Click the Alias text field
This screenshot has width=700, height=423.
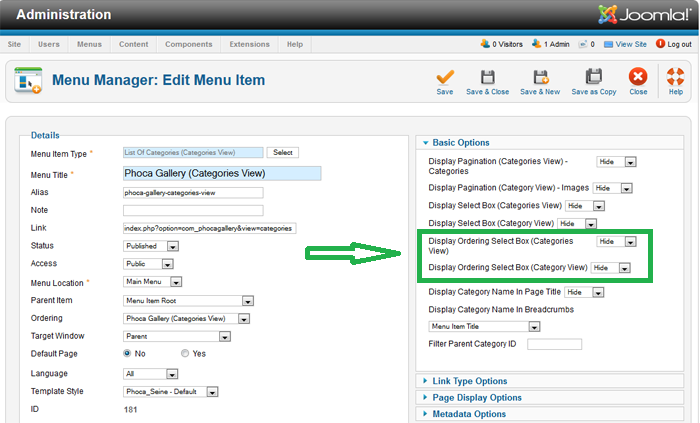[193, 192]
